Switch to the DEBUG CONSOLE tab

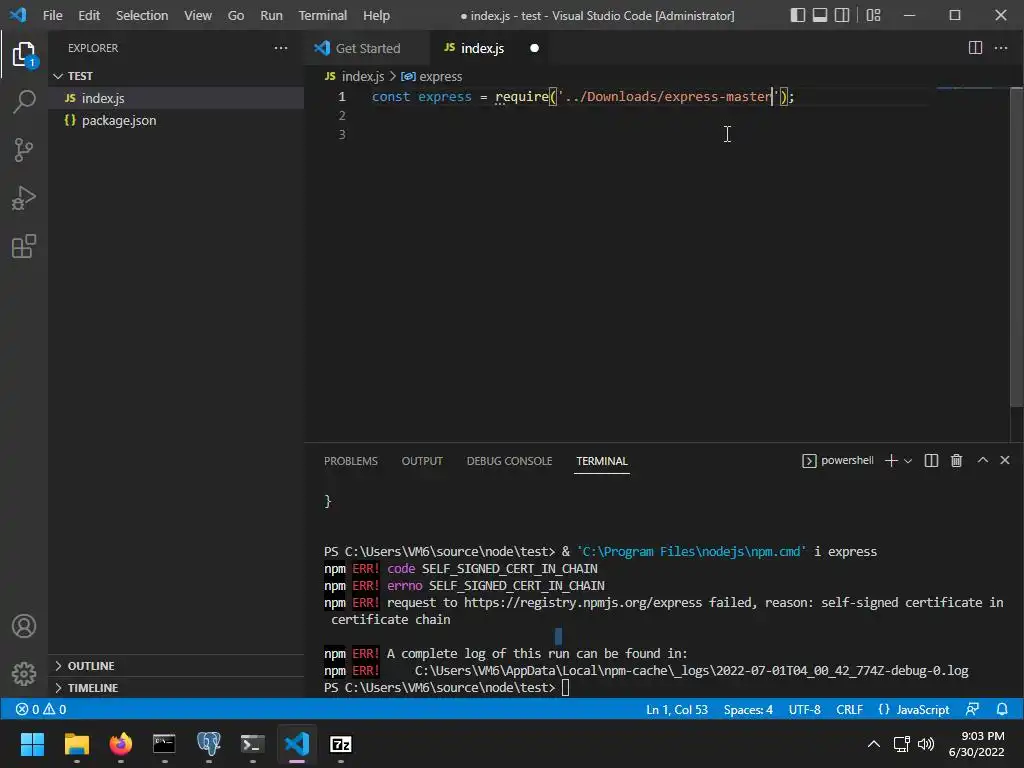point(509,461)
